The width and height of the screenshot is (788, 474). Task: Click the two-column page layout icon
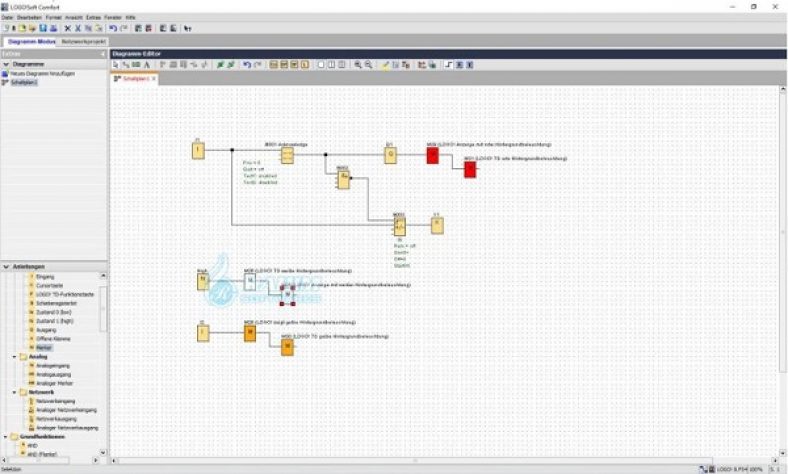pyautogui.click(x=331, y=65)
